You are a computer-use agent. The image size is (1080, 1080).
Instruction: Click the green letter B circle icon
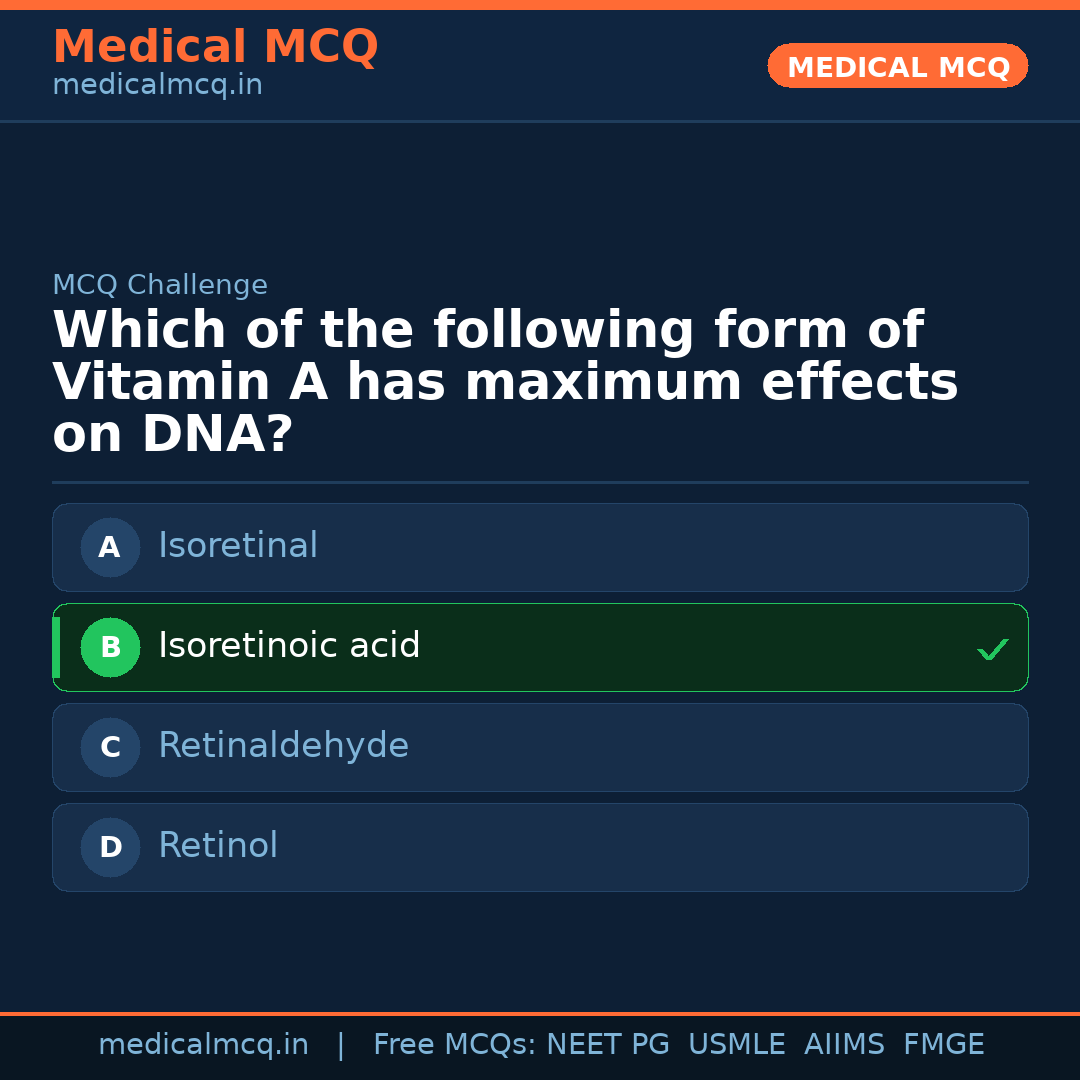[110, 647]
